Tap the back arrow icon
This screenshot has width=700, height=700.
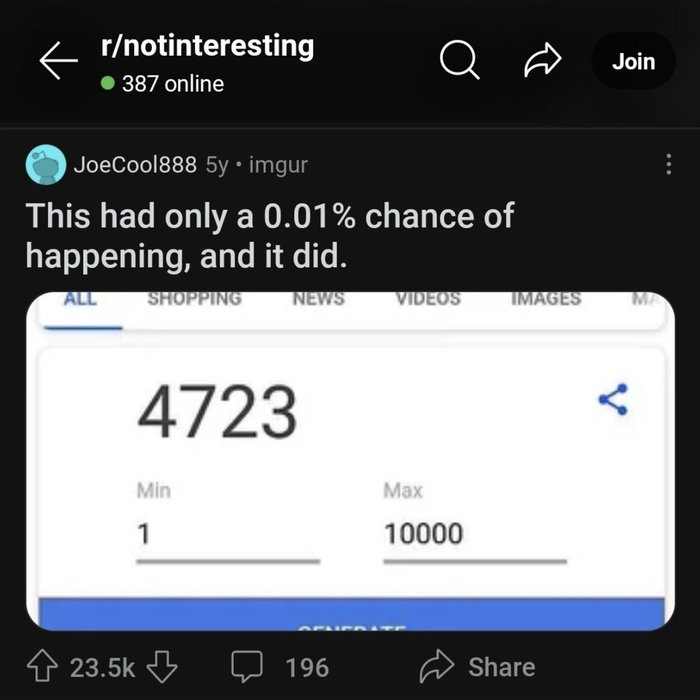(58, 61)
